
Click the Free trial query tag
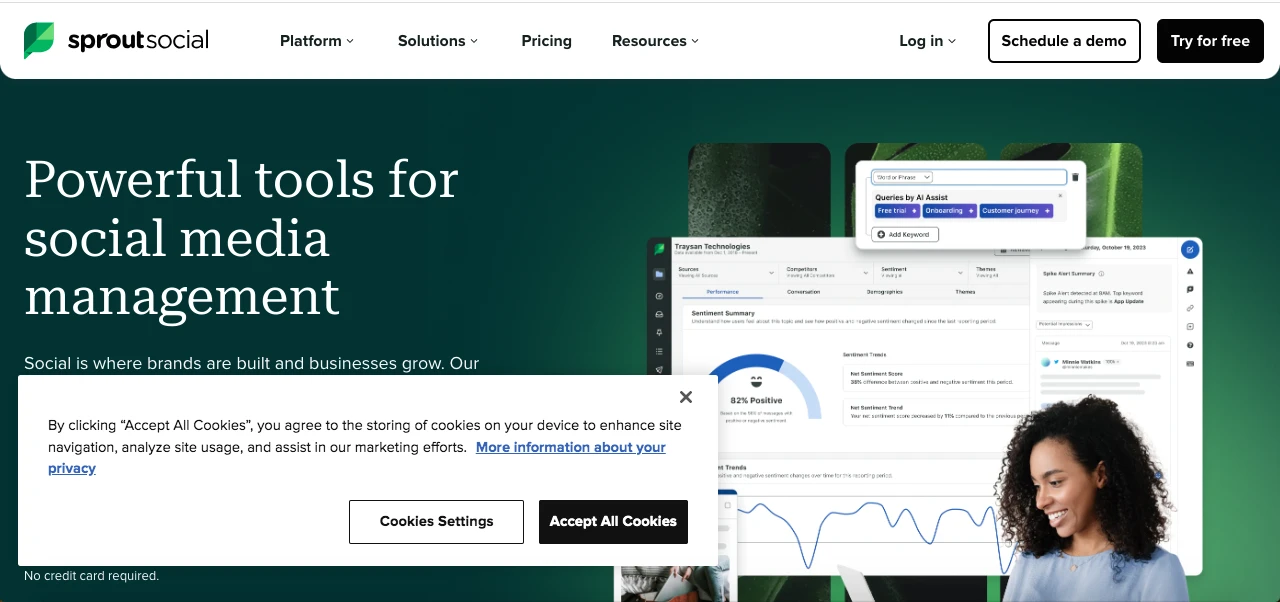[895, 210]
